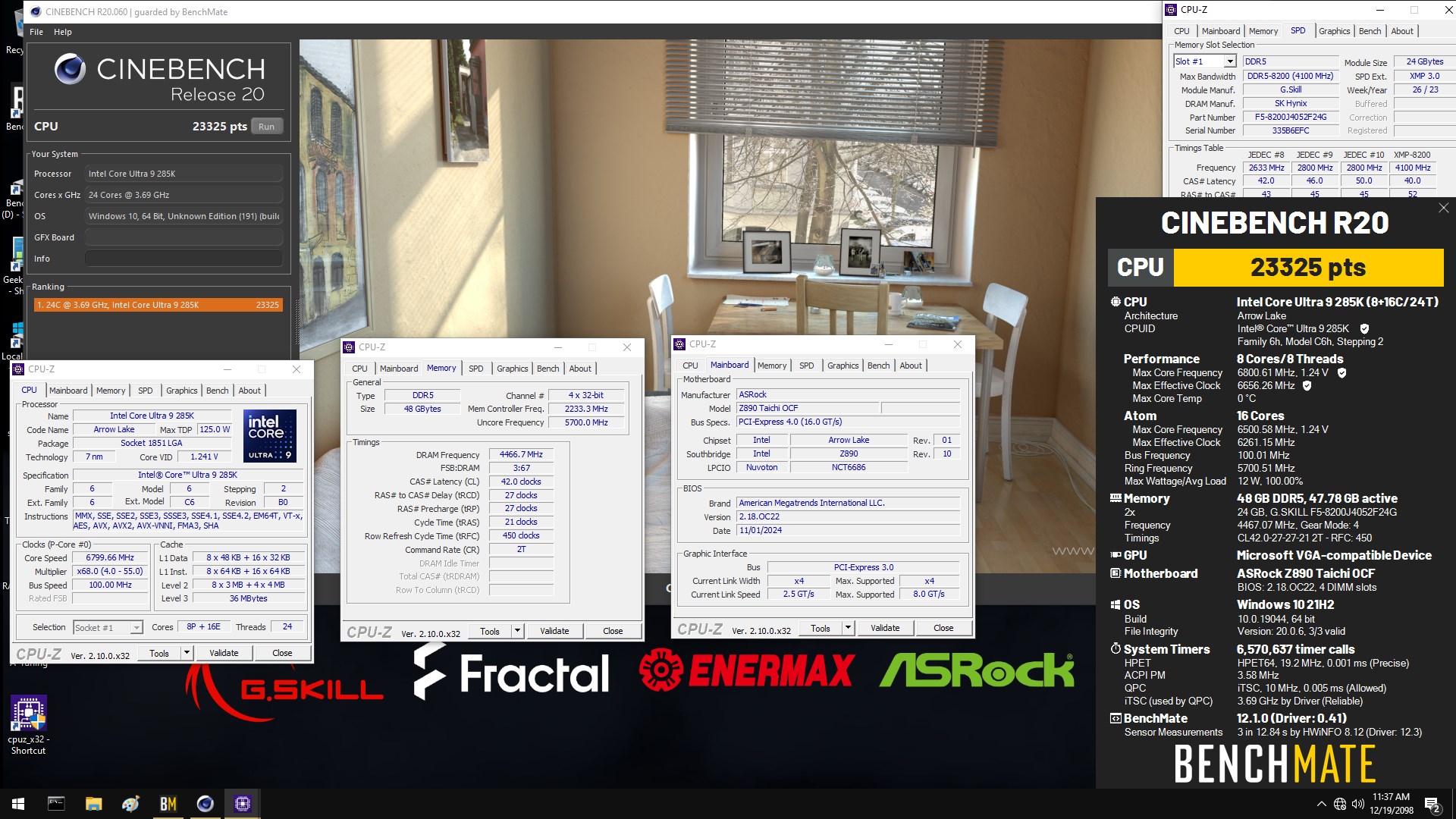Screen dimensions: 1456x819
Task: Open the Graphics tab in the Memory CPU-Z window
Action: click(513, 369)
